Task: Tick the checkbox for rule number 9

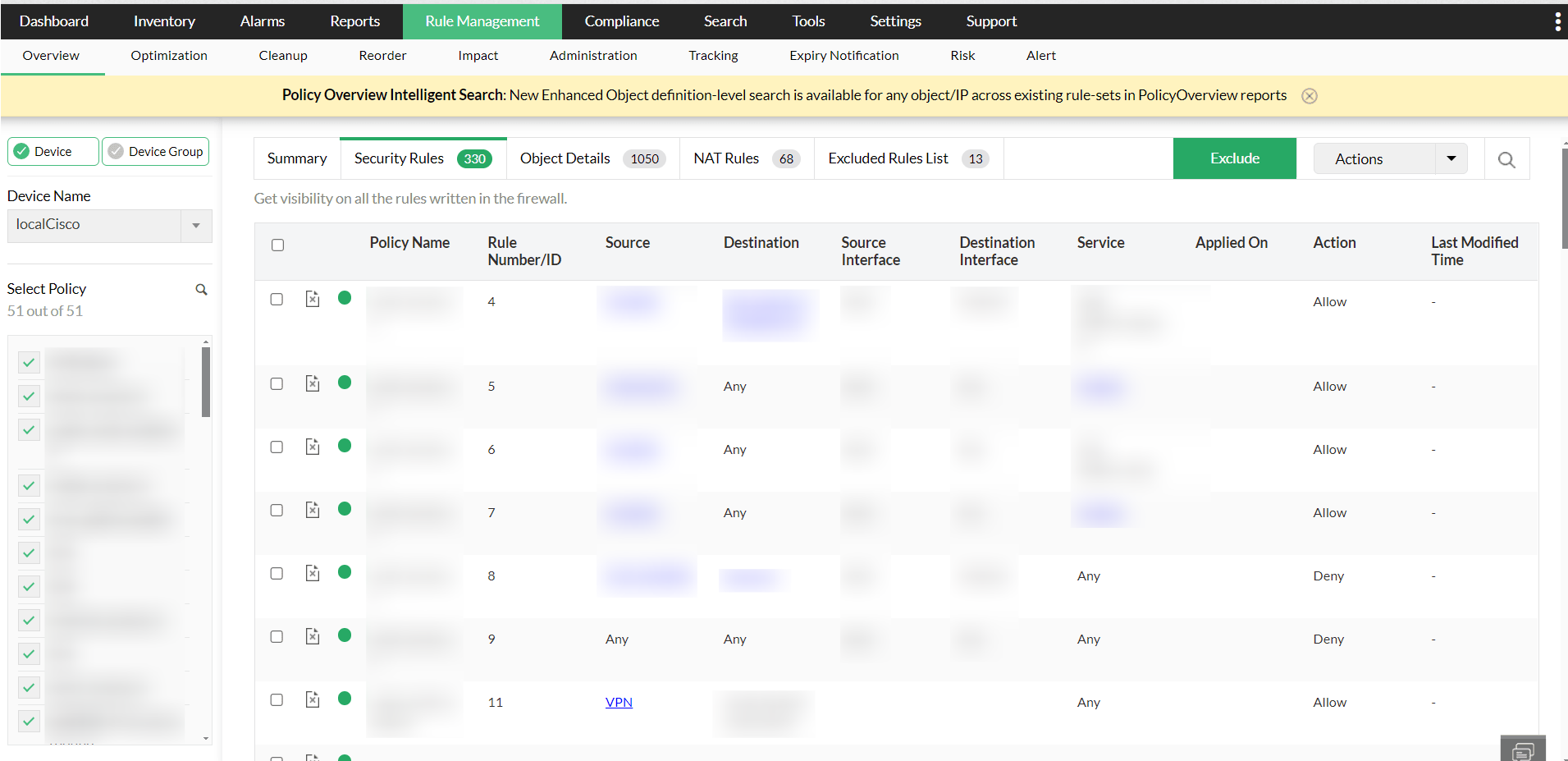Action: coord(277,637)
